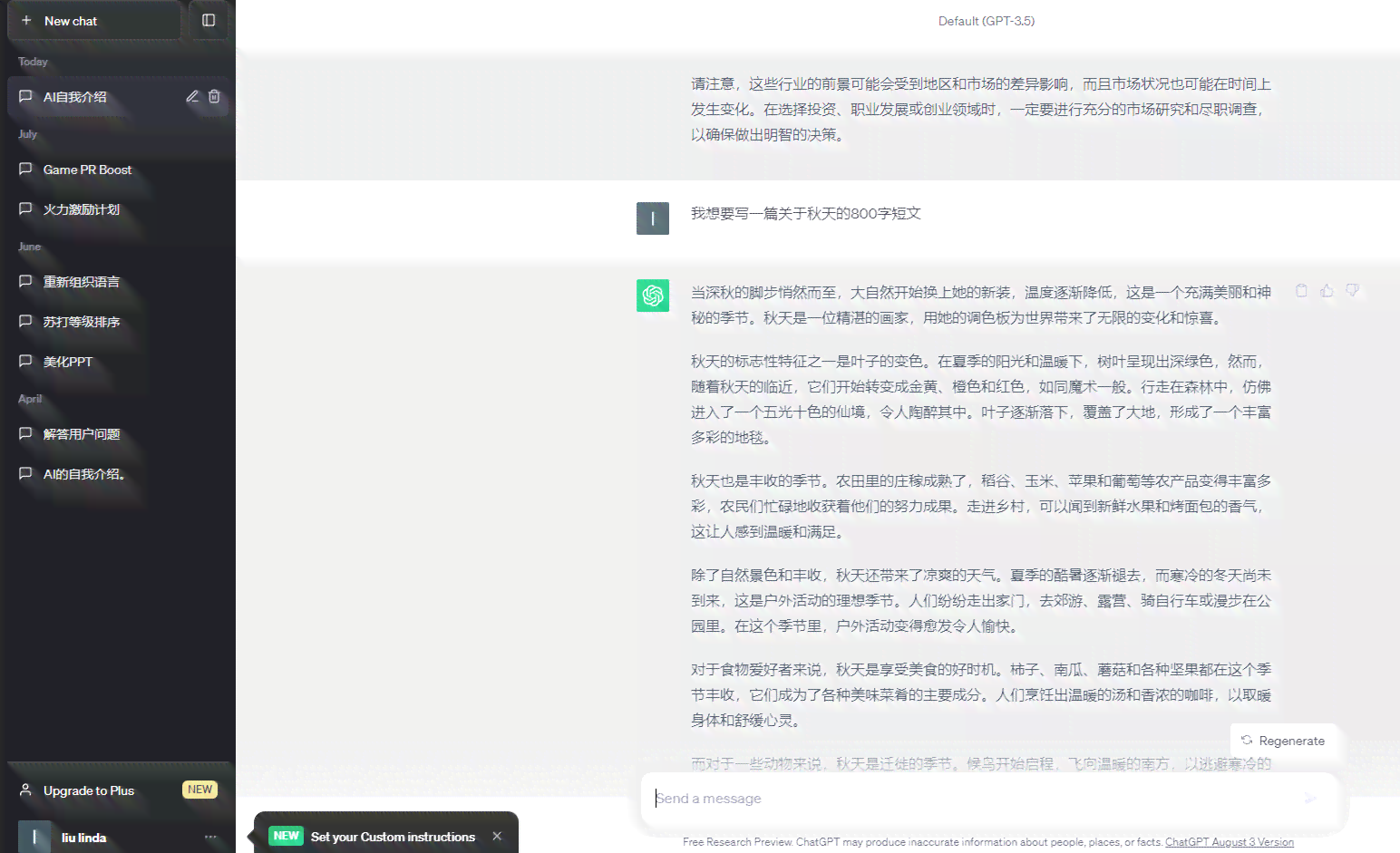Click the chat bubble icon beside Game PR Boost
The width and height of the screenshot is (1400, 853).
(25, 170)
